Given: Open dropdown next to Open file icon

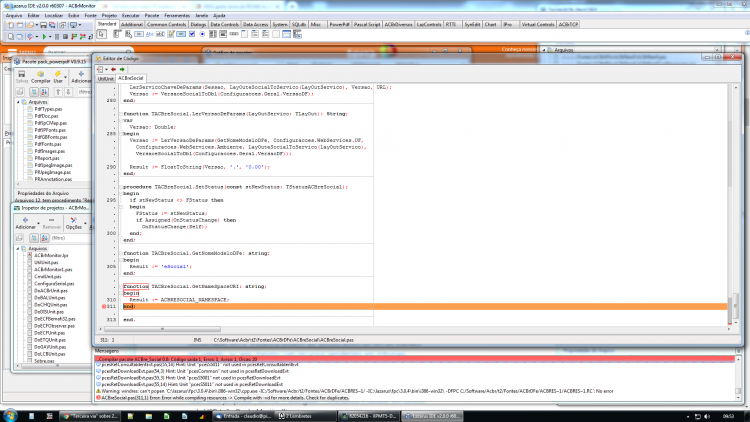Looking at the screenshot, I should tap(36, 25).
